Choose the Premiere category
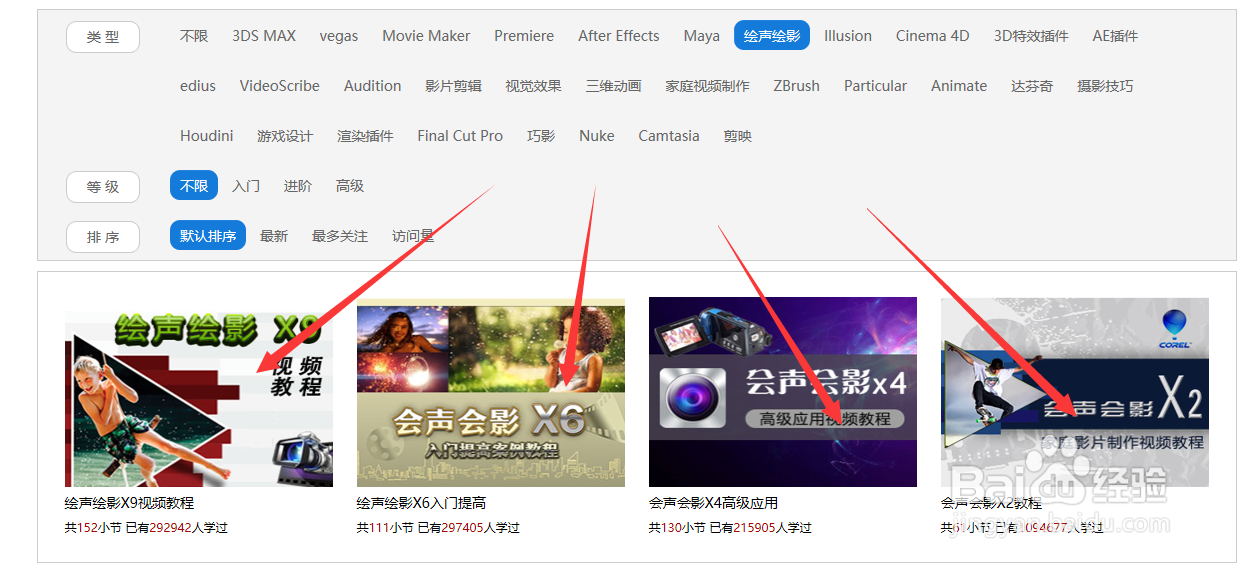The width and height of the screenshot is (1238, 566). 524,36
